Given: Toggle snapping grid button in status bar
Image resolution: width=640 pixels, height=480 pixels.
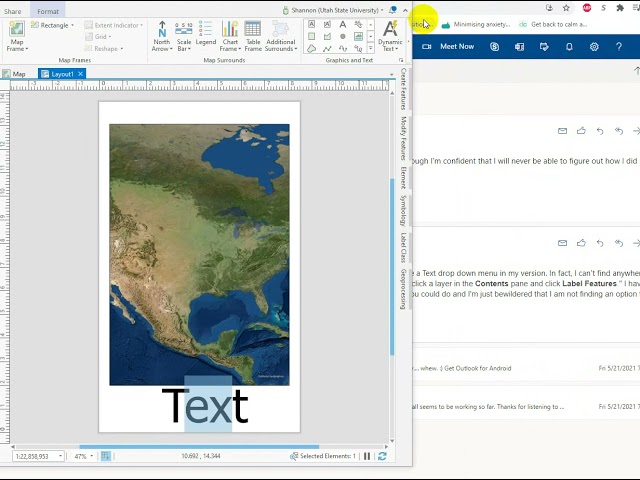Looking at the screenshot, I should click(106, 456).
